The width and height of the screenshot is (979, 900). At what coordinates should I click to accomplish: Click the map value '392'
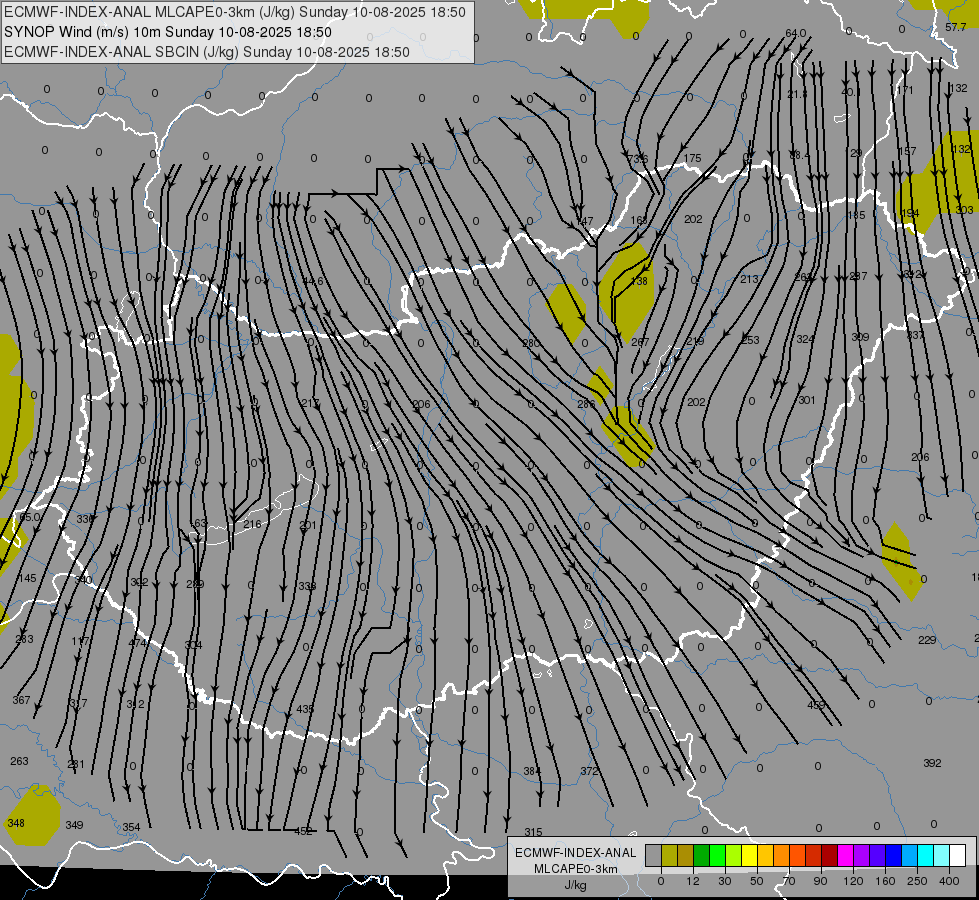click(x=932, y=763)
